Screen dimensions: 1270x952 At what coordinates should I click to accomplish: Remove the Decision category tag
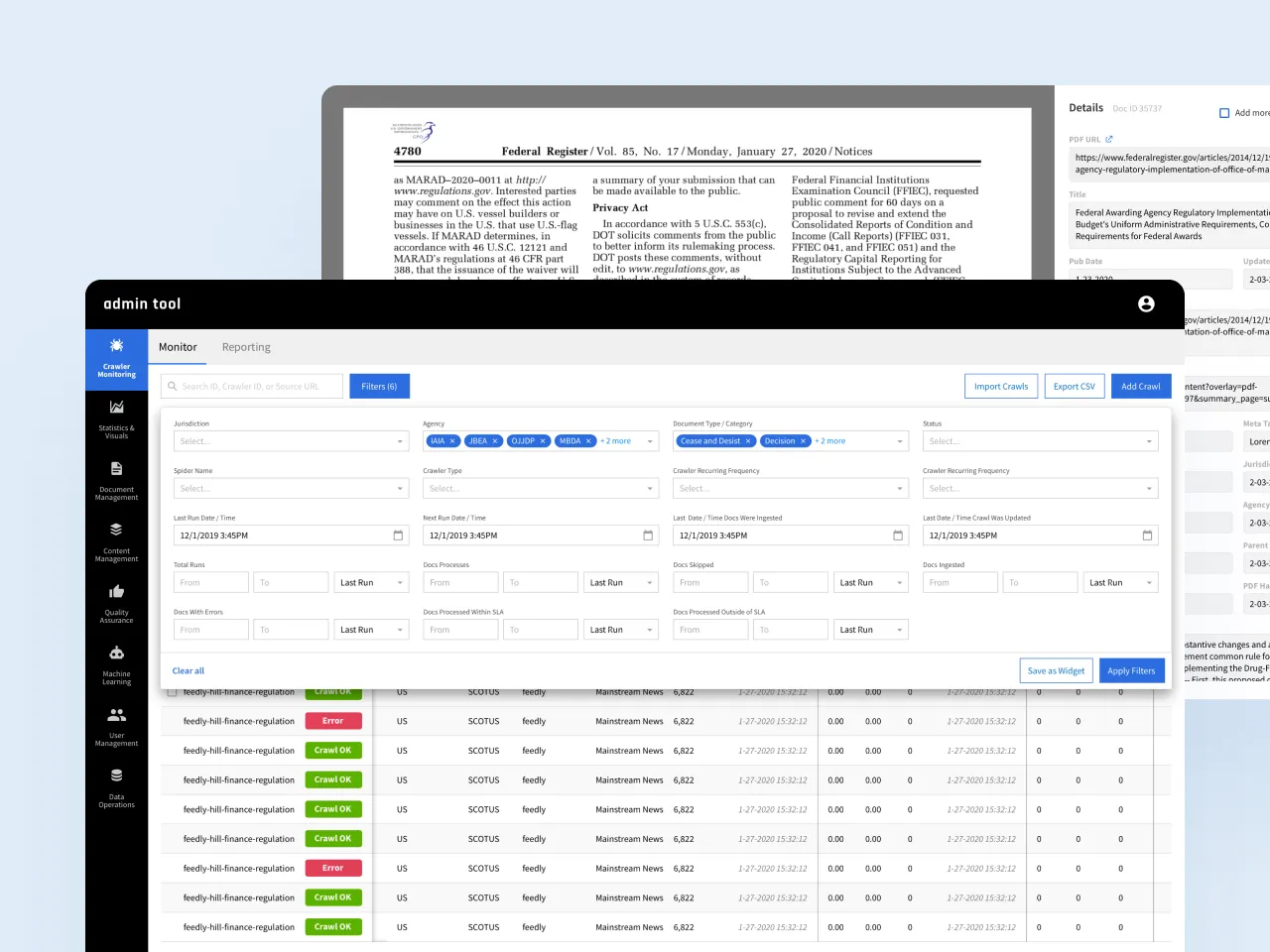point(803,441)
